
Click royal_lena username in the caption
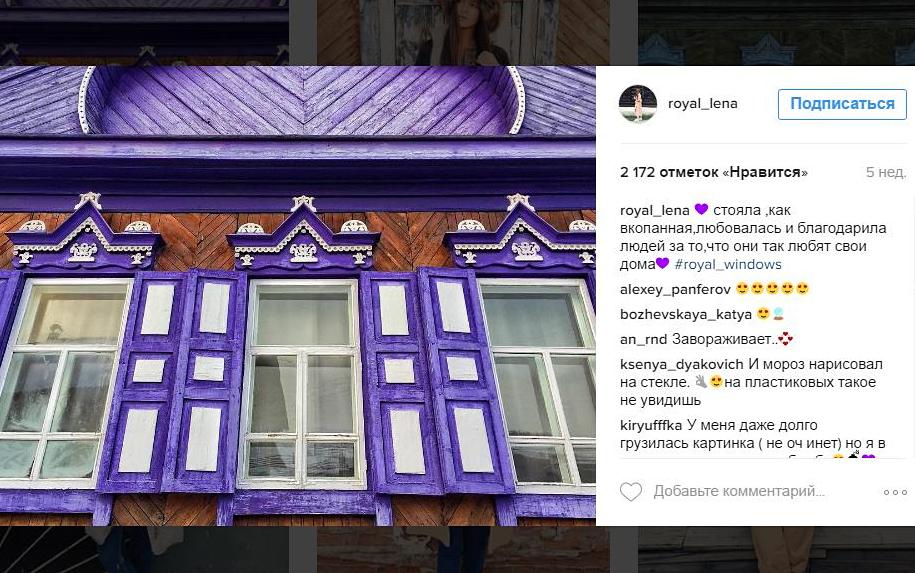coord(655,210)
